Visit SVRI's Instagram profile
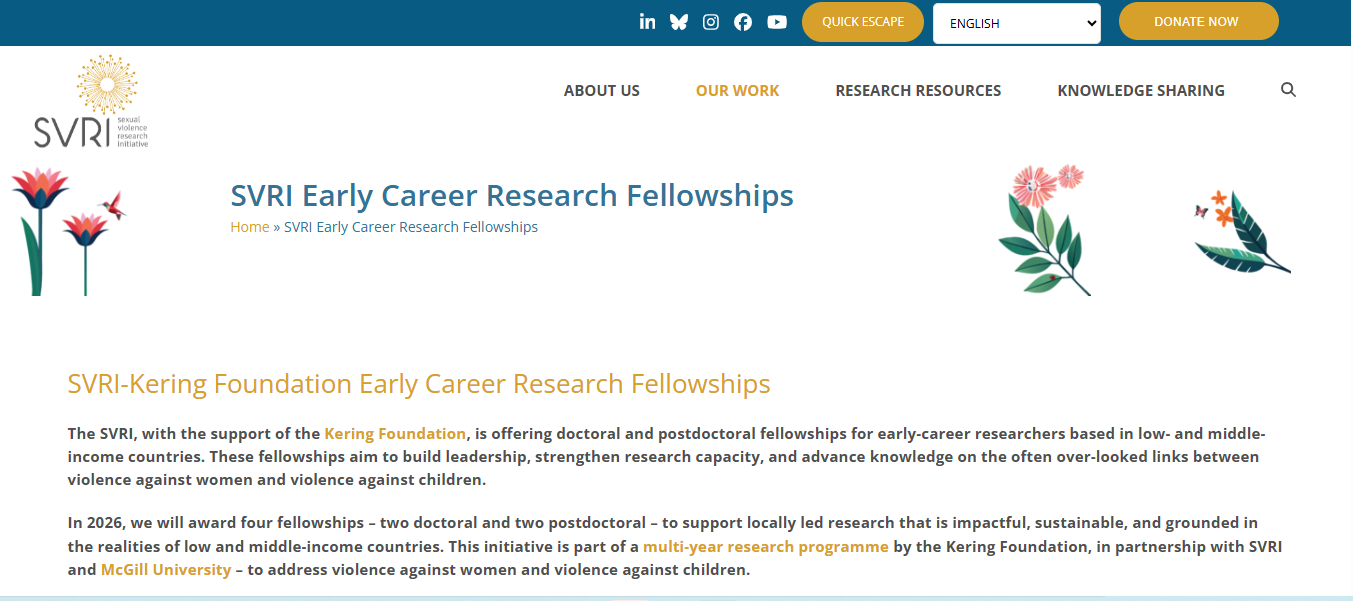This screenshot has height=601, width=1353. click(711, 20)
